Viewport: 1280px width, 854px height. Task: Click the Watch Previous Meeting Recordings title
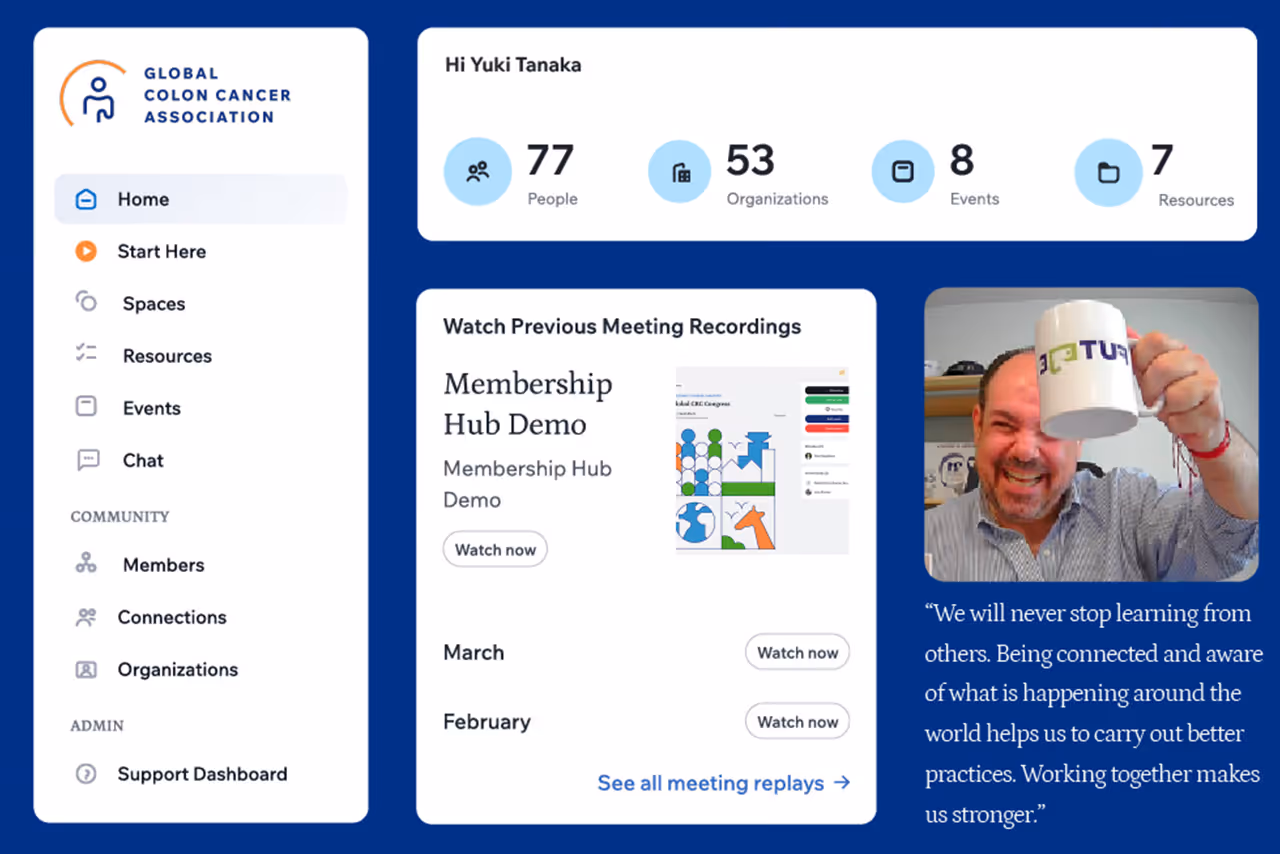pos(622,326)
